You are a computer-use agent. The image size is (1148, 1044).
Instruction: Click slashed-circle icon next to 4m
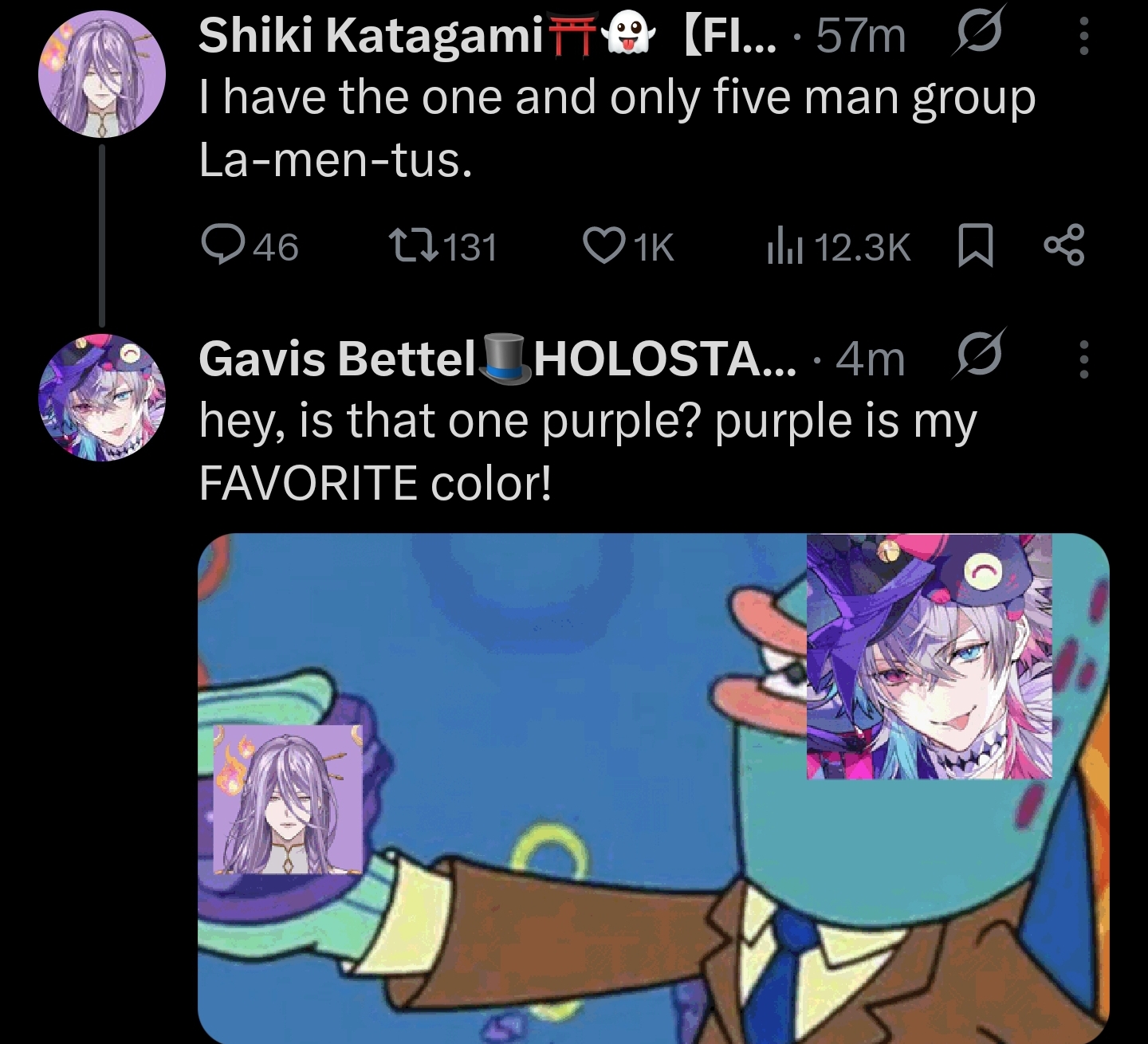977,356
